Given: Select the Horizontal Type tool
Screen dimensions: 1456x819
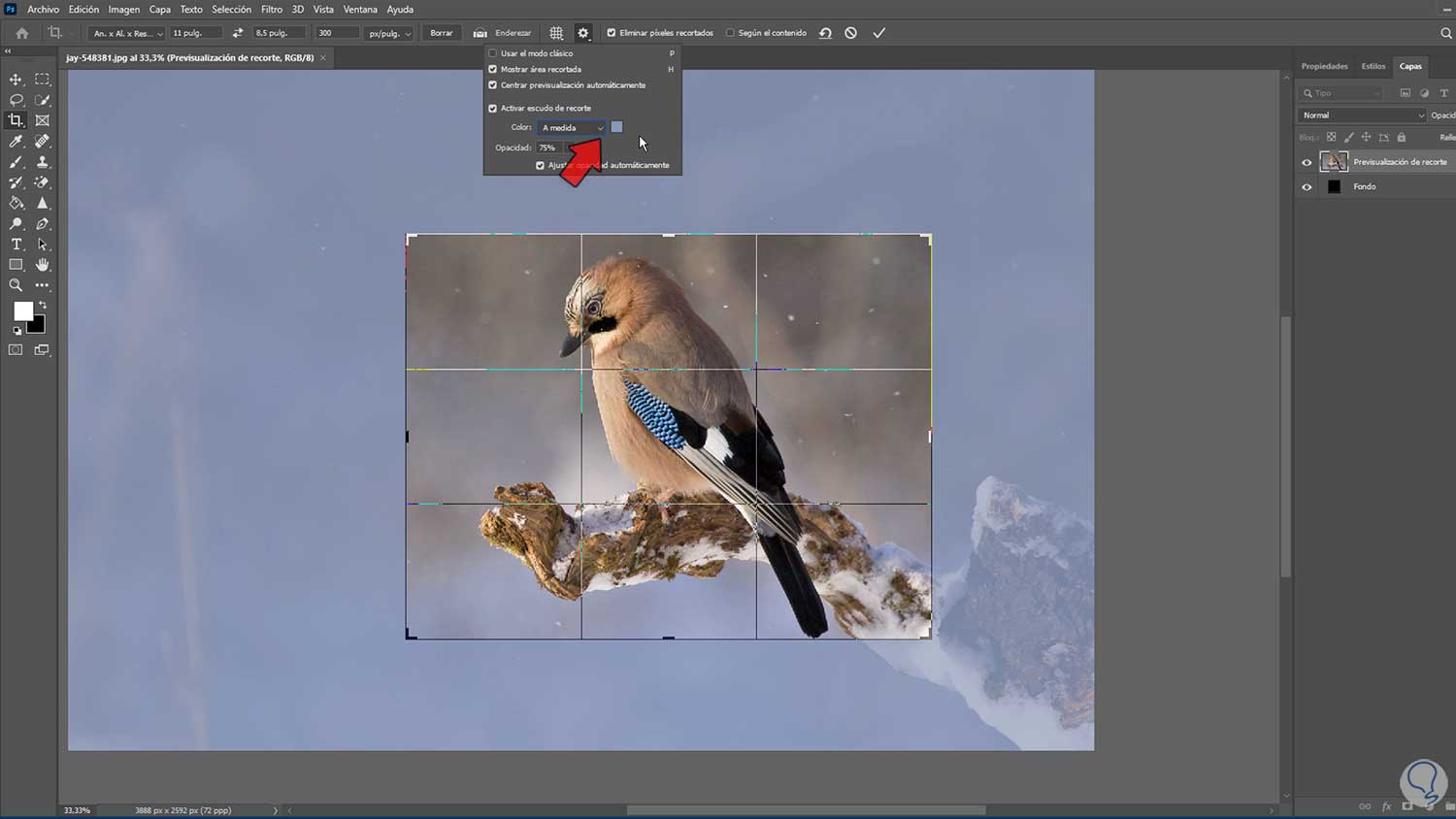Looking at the screenshot, I should (16, 245).
